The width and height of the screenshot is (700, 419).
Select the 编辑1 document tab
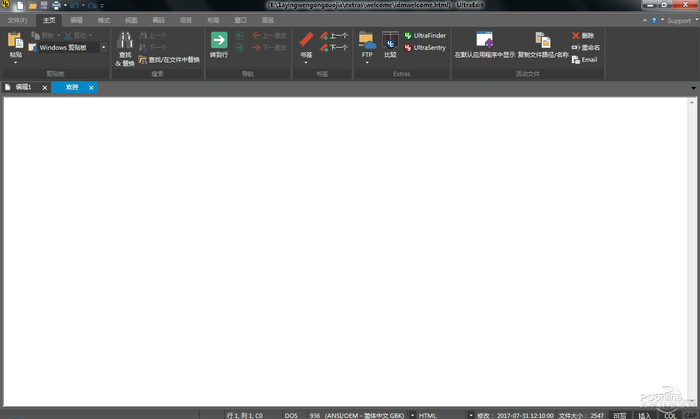click(22, 88)
